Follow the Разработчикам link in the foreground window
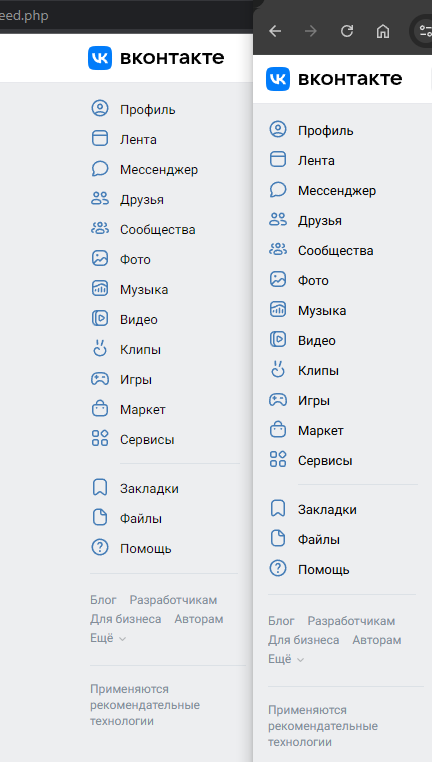Image resolution: width=432 pixels, height=762 pixels. (x=351, y=621)
